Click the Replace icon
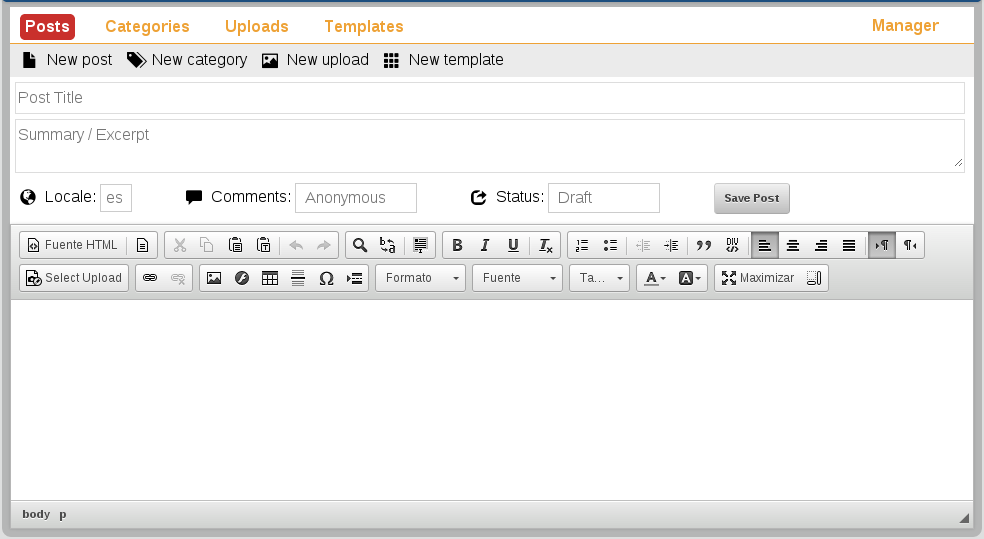Screen dimensions: 984x539 coord(387,245)
